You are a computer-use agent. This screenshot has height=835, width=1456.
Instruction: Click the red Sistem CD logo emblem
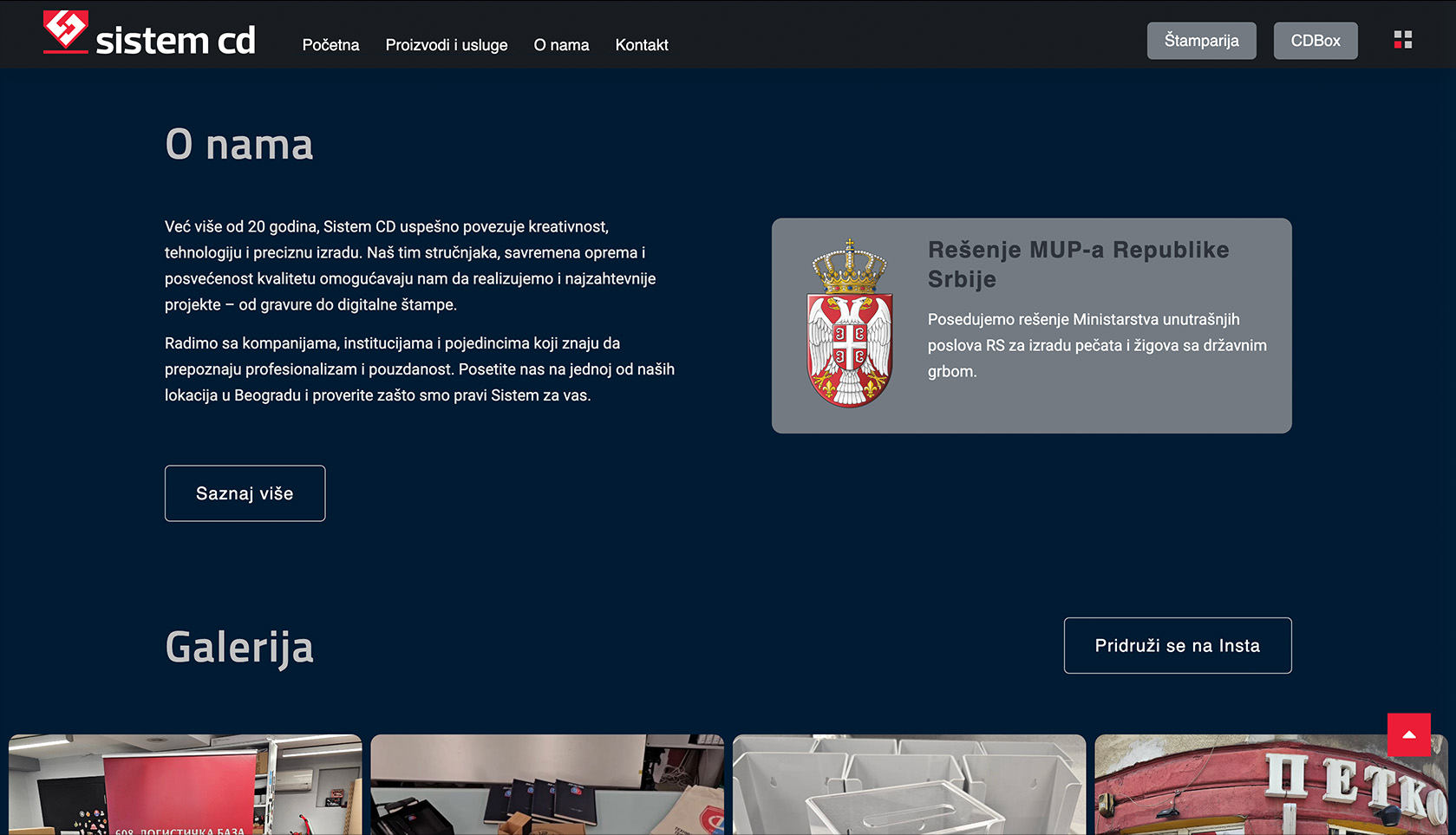[65, 32]
